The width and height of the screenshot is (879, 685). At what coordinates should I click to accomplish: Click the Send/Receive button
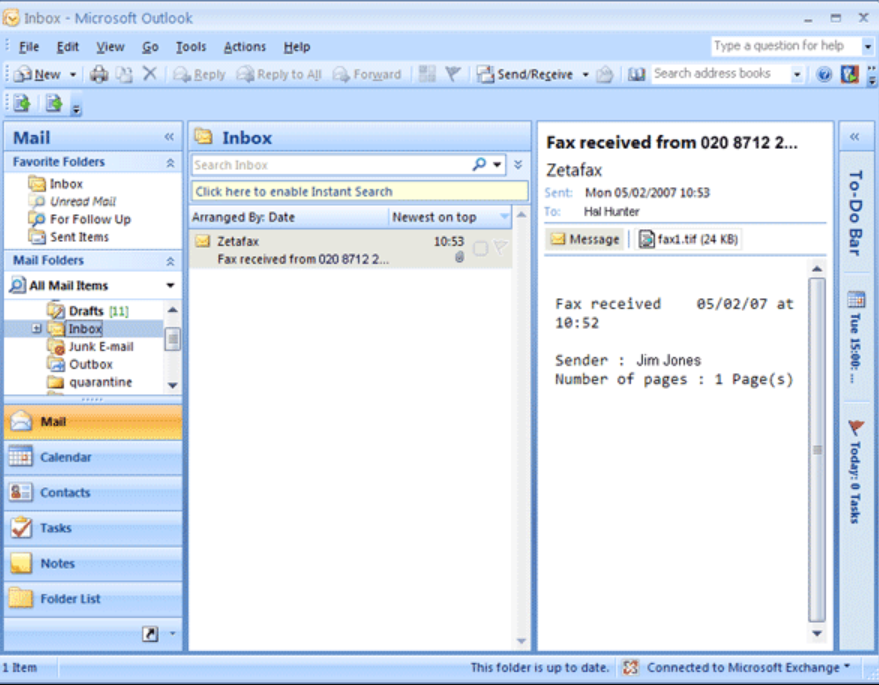coord(525,74)
